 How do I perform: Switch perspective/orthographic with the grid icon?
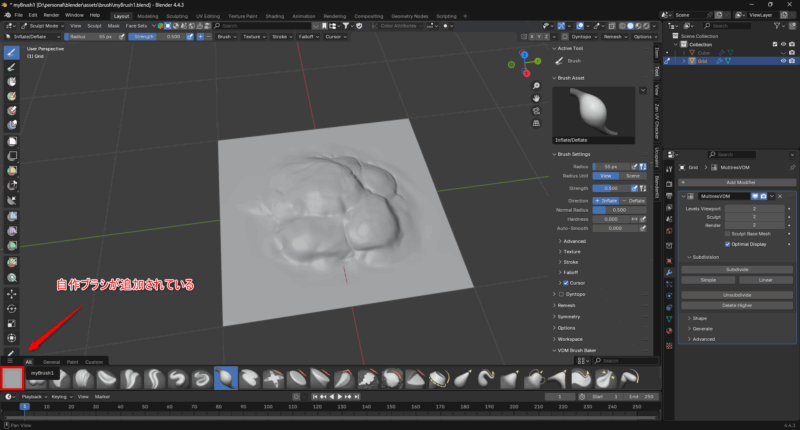pyautogui.click(x=536, y=123)
